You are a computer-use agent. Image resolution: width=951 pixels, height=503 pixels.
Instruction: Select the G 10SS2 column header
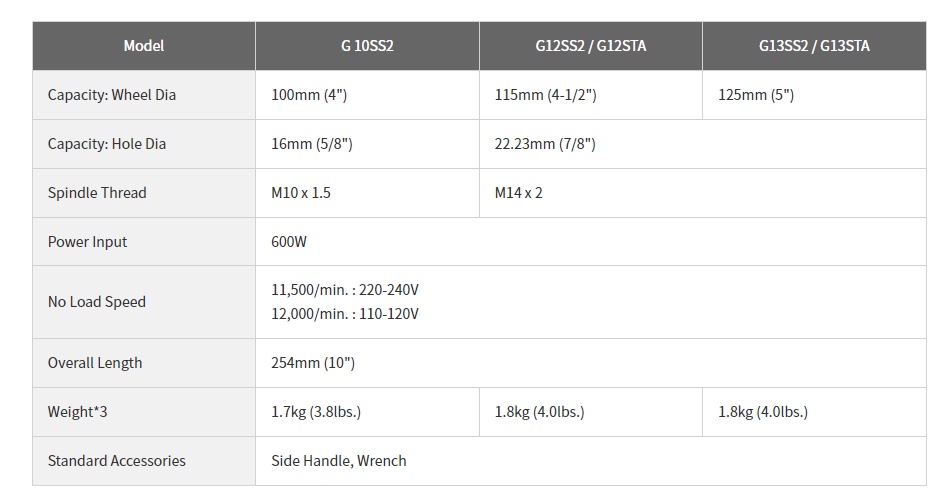367,46
